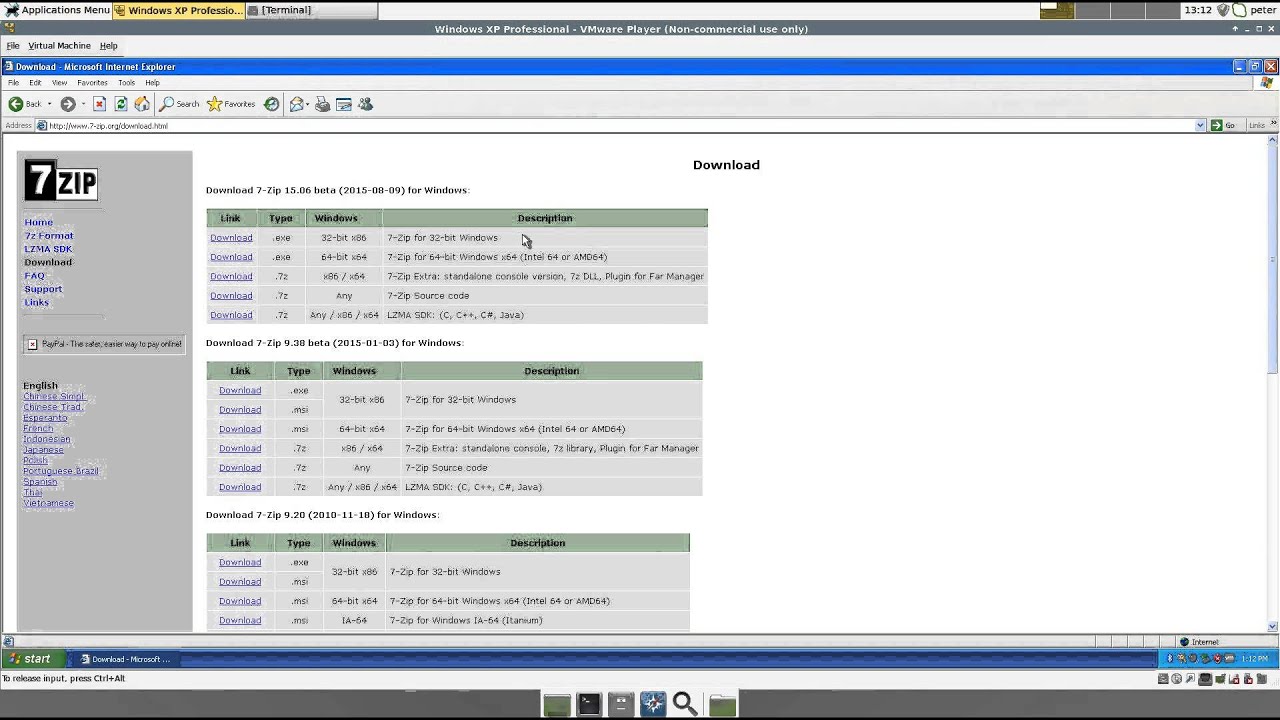
Task: Open the IE Help menu
Action: (152, 83)
